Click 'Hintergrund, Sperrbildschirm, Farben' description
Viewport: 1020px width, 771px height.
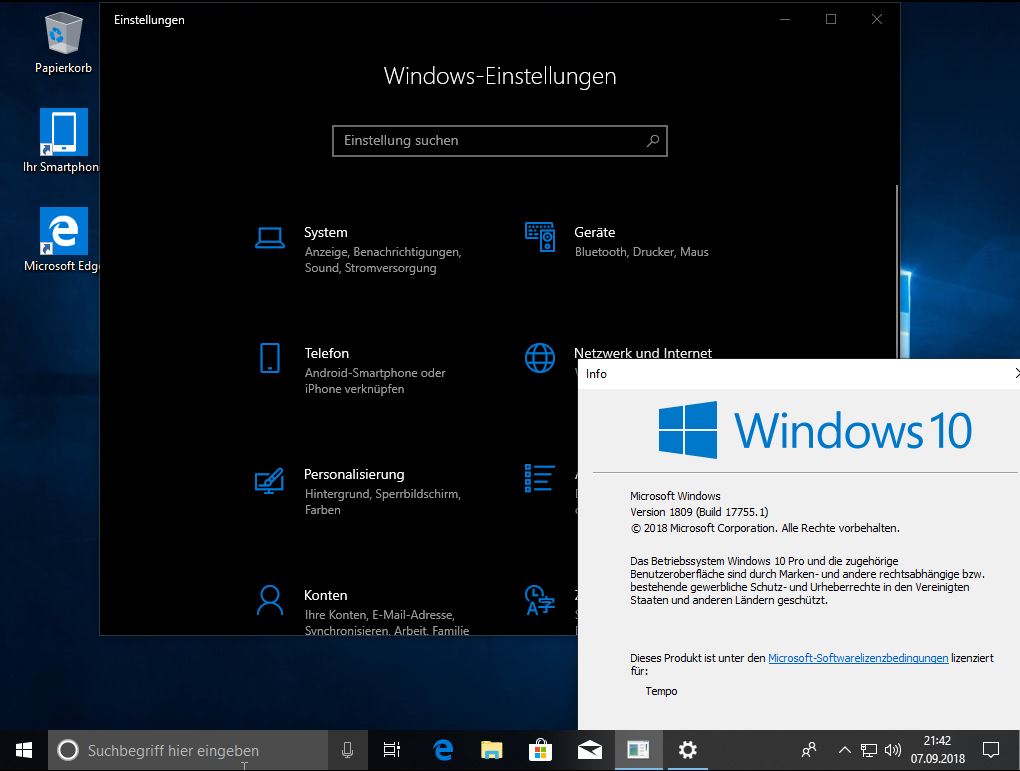[382, 502]
